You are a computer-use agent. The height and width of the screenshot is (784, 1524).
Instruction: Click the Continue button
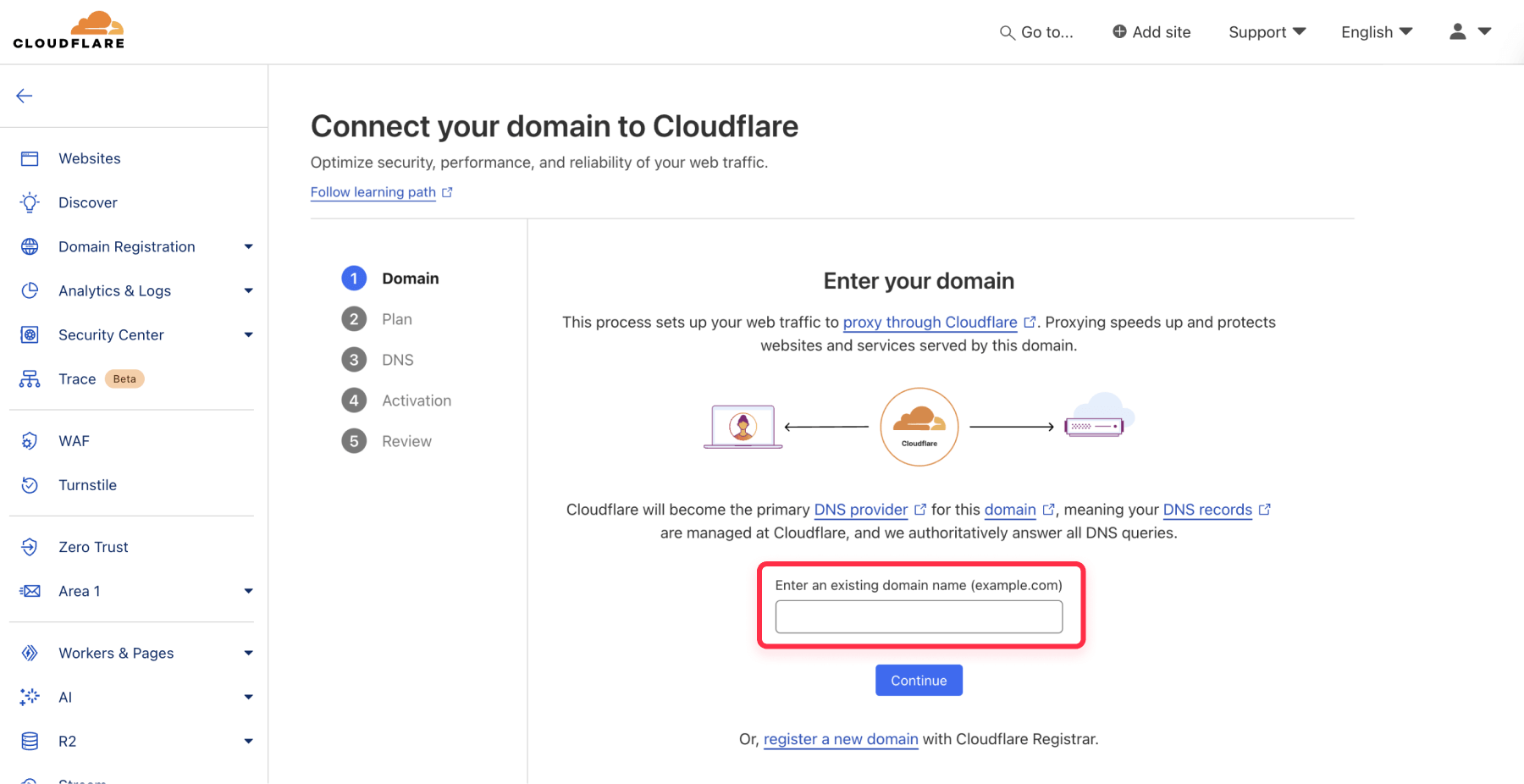point(919,681)
